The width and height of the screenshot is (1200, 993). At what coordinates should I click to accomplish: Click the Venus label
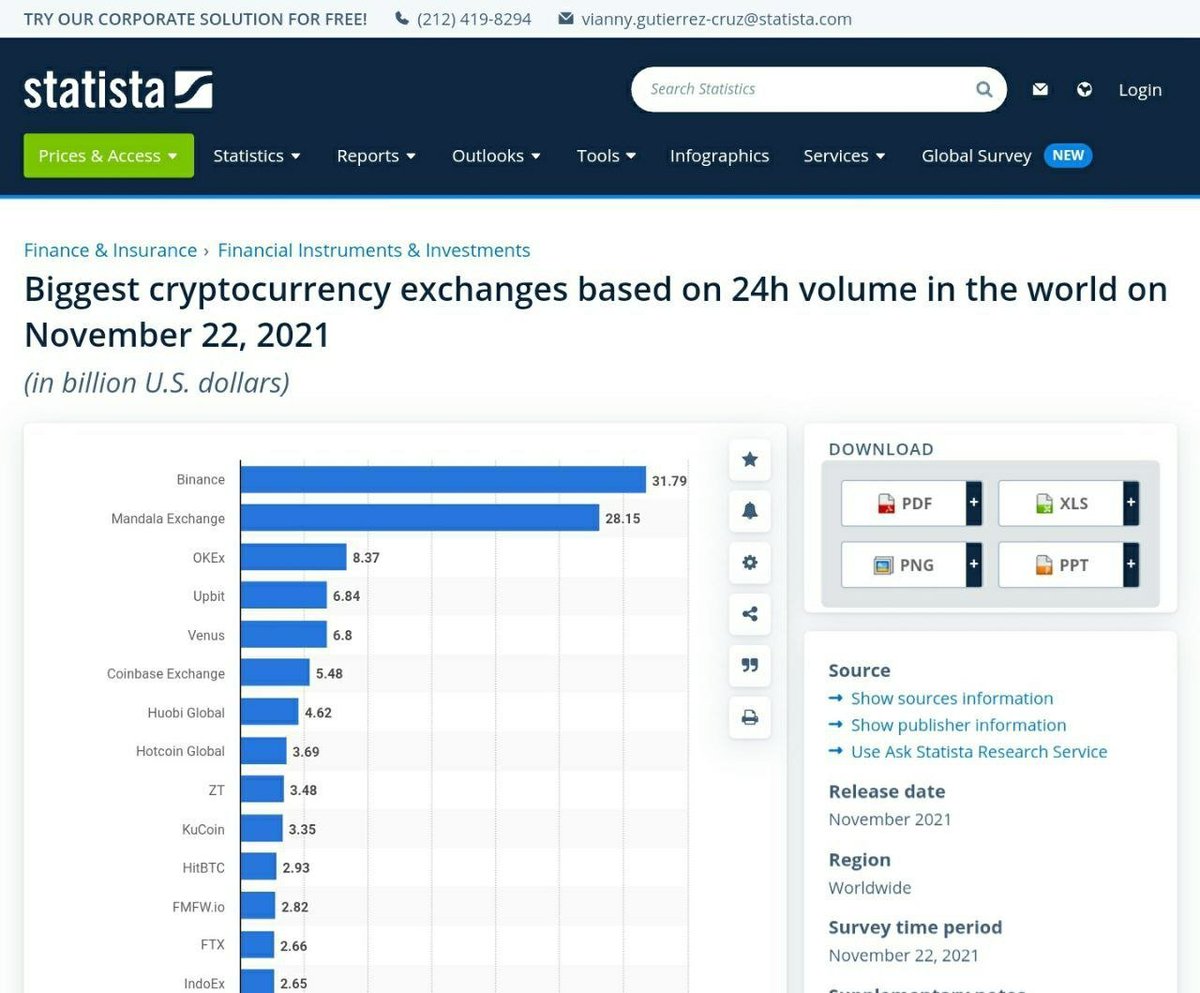(207, 635)
